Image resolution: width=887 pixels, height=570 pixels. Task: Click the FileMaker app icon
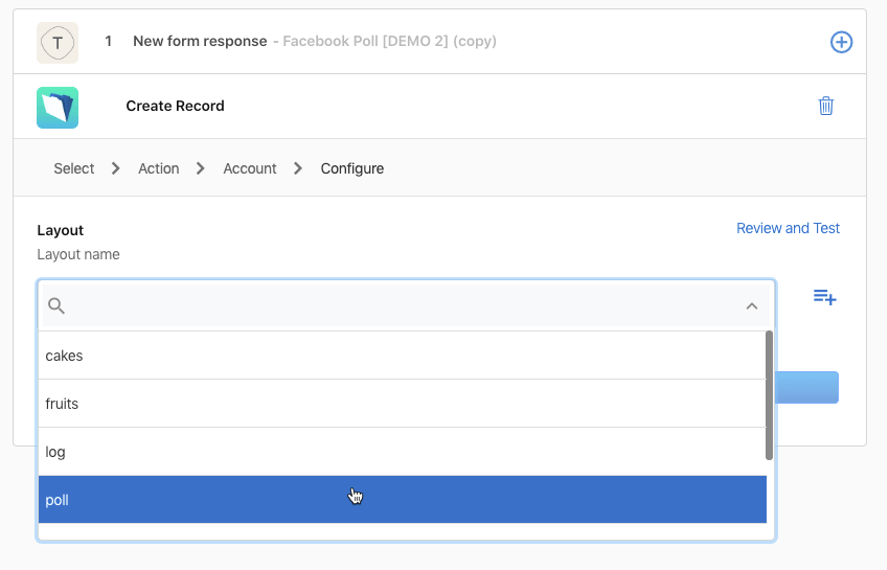tap(57, 107)
